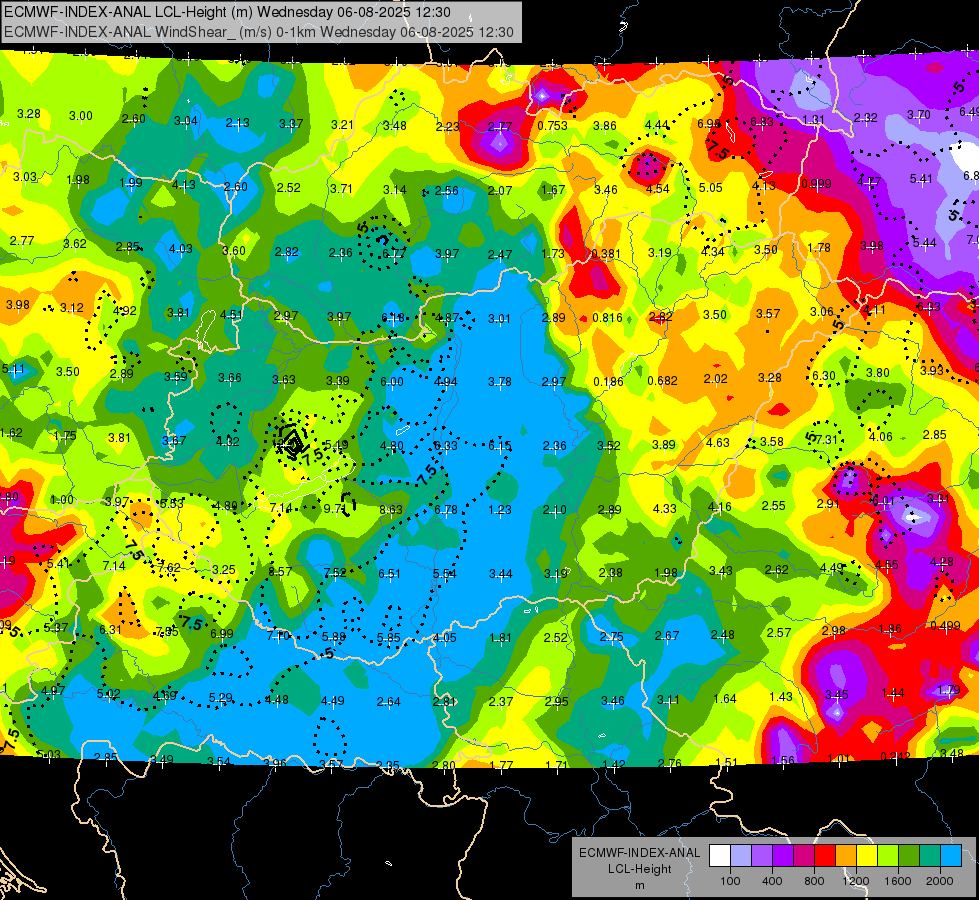The height and width of the screenshot is (900, 979).
Task: Click the grid point value '1.31'
Action: pyautogui.click(x=814, y=120)
